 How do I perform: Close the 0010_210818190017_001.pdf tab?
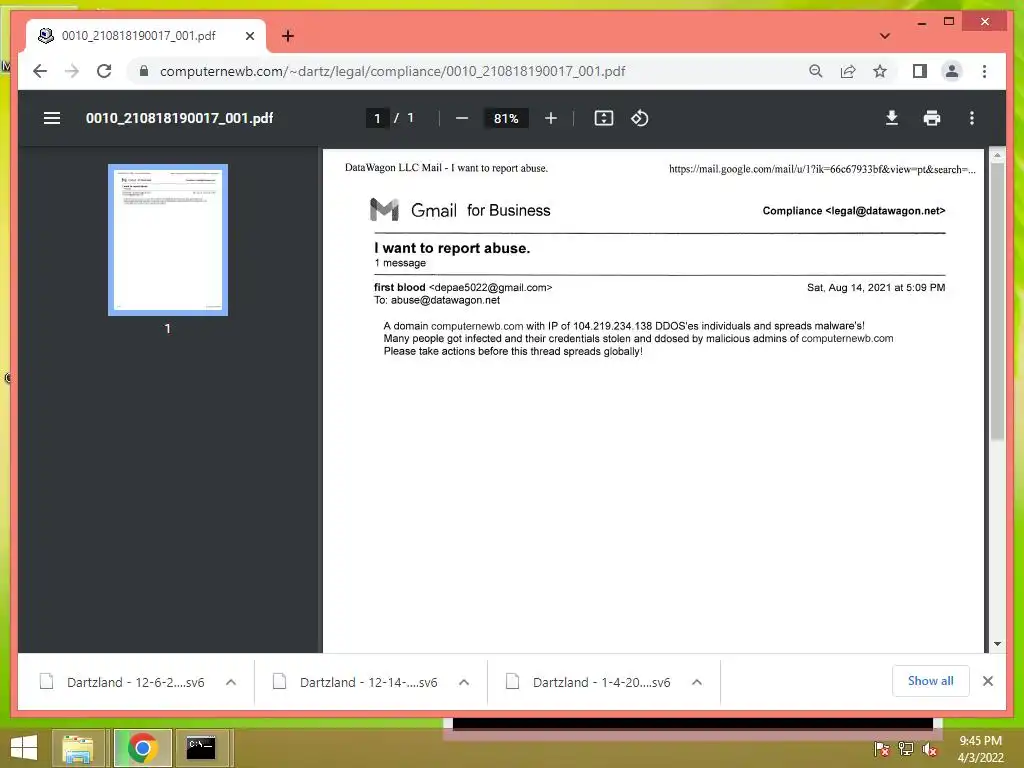point(249,36)
